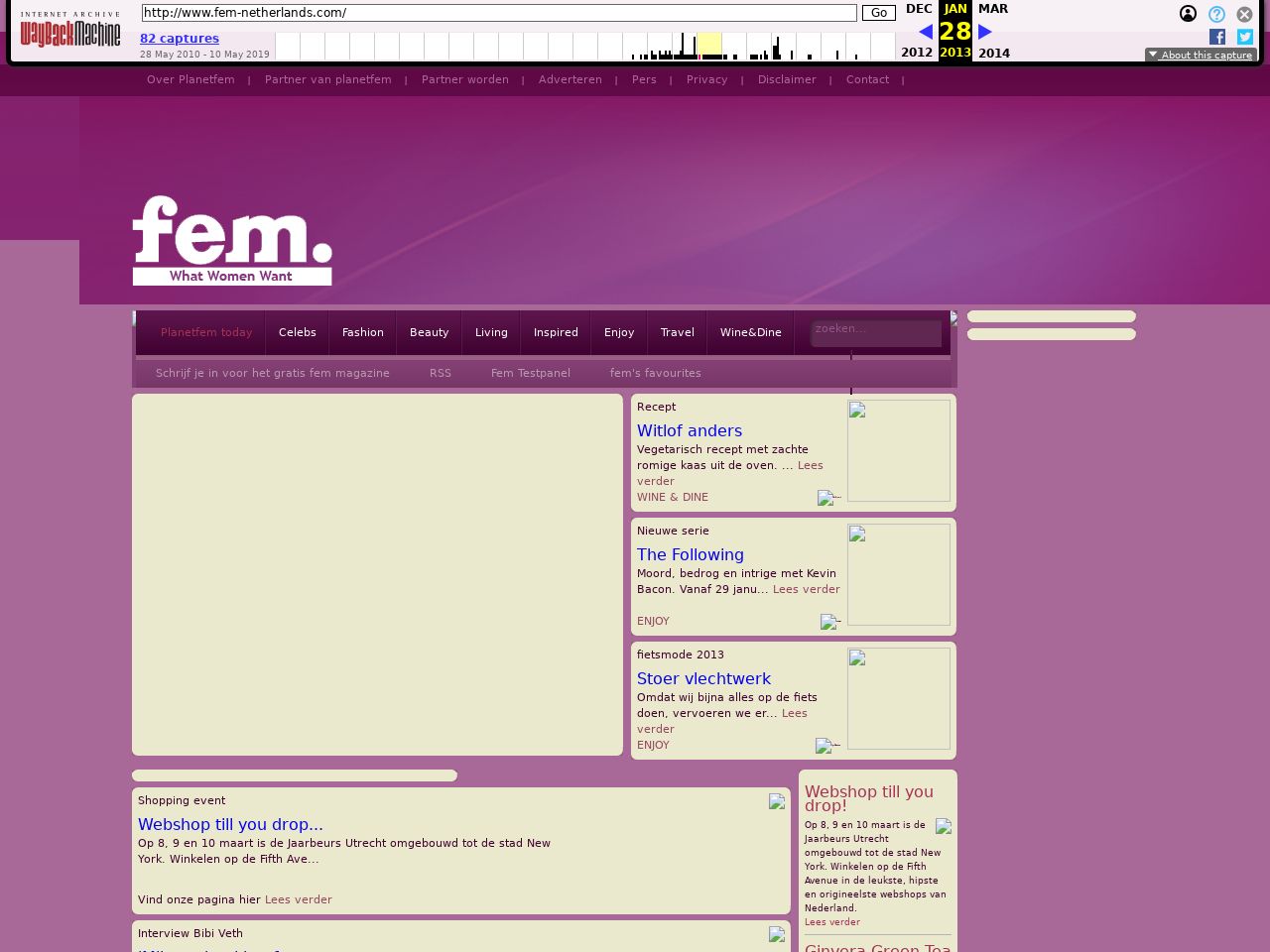Close the Wayback Machine toolbar
Image resolution: width=1270 pixels, height=952 pixels.
coord(1244,14)
